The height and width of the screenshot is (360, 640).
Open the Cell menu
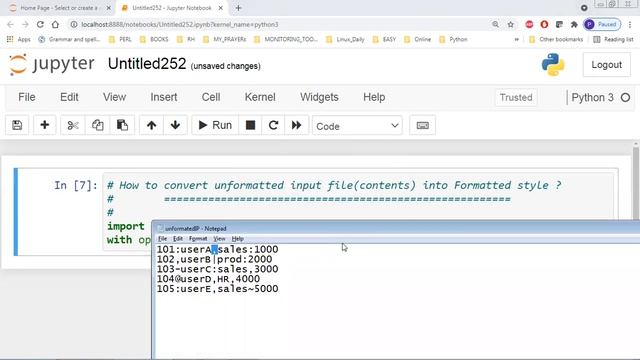(211, 97)
